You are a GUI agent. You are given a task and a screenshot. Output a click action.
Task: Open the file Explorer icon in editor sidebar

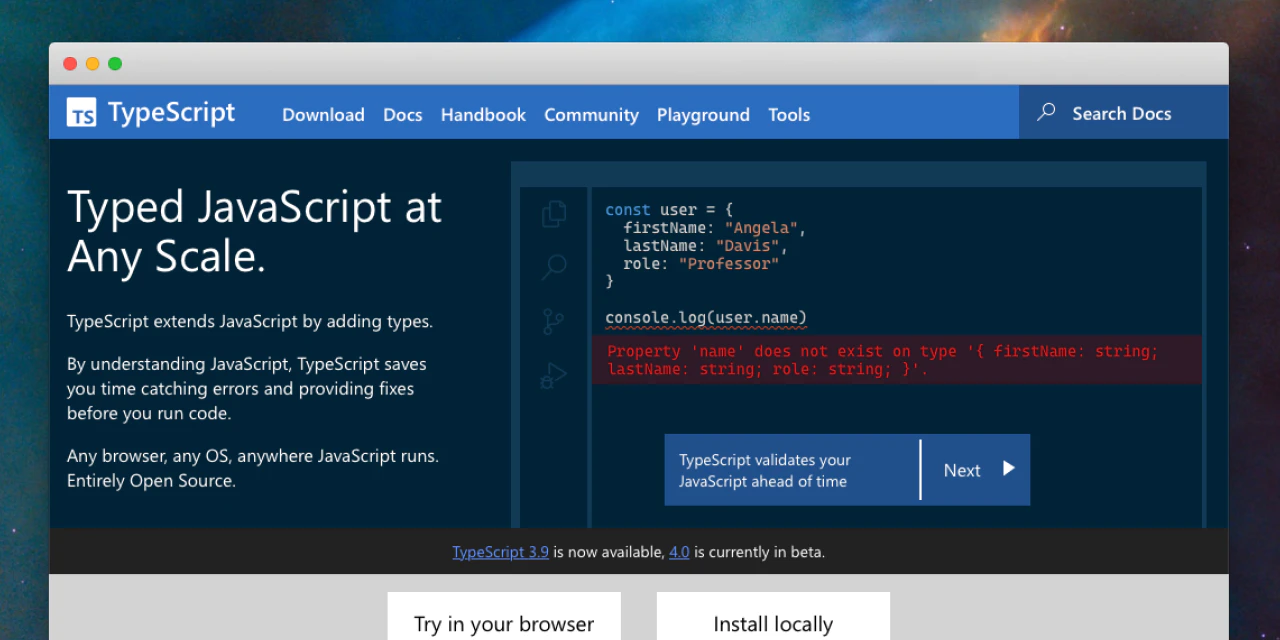pyautogui.click(x=554, y=213)
